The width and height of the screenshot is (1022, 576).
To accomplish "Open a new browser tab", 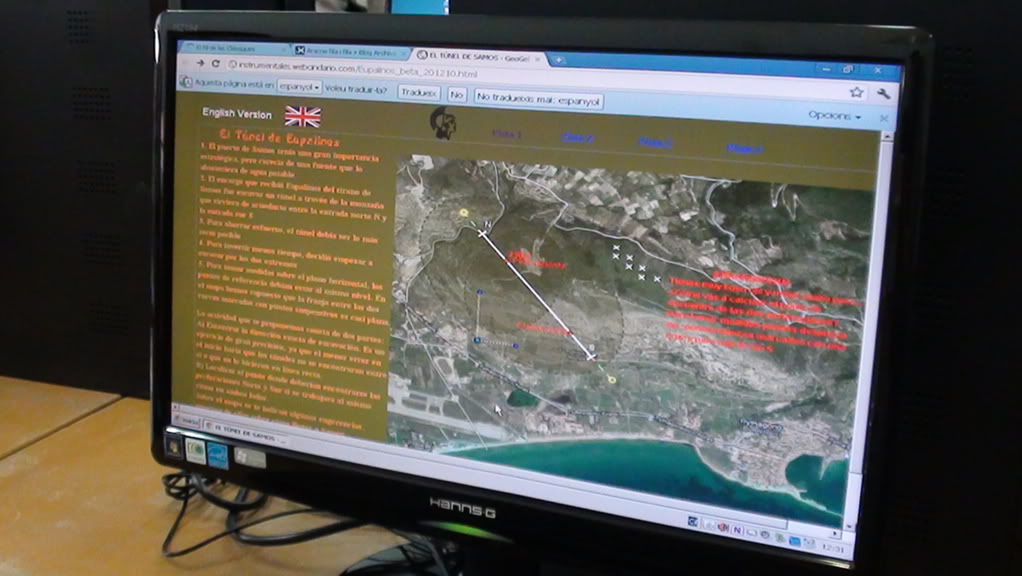I will pos(559,60).
